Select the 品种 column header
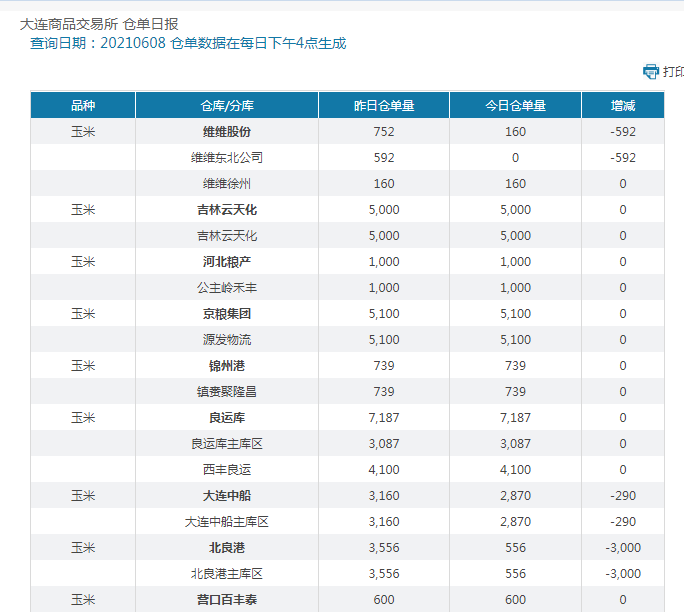This screenshot has height=614, width=684. pyautogui.click(x=83, y=105)
